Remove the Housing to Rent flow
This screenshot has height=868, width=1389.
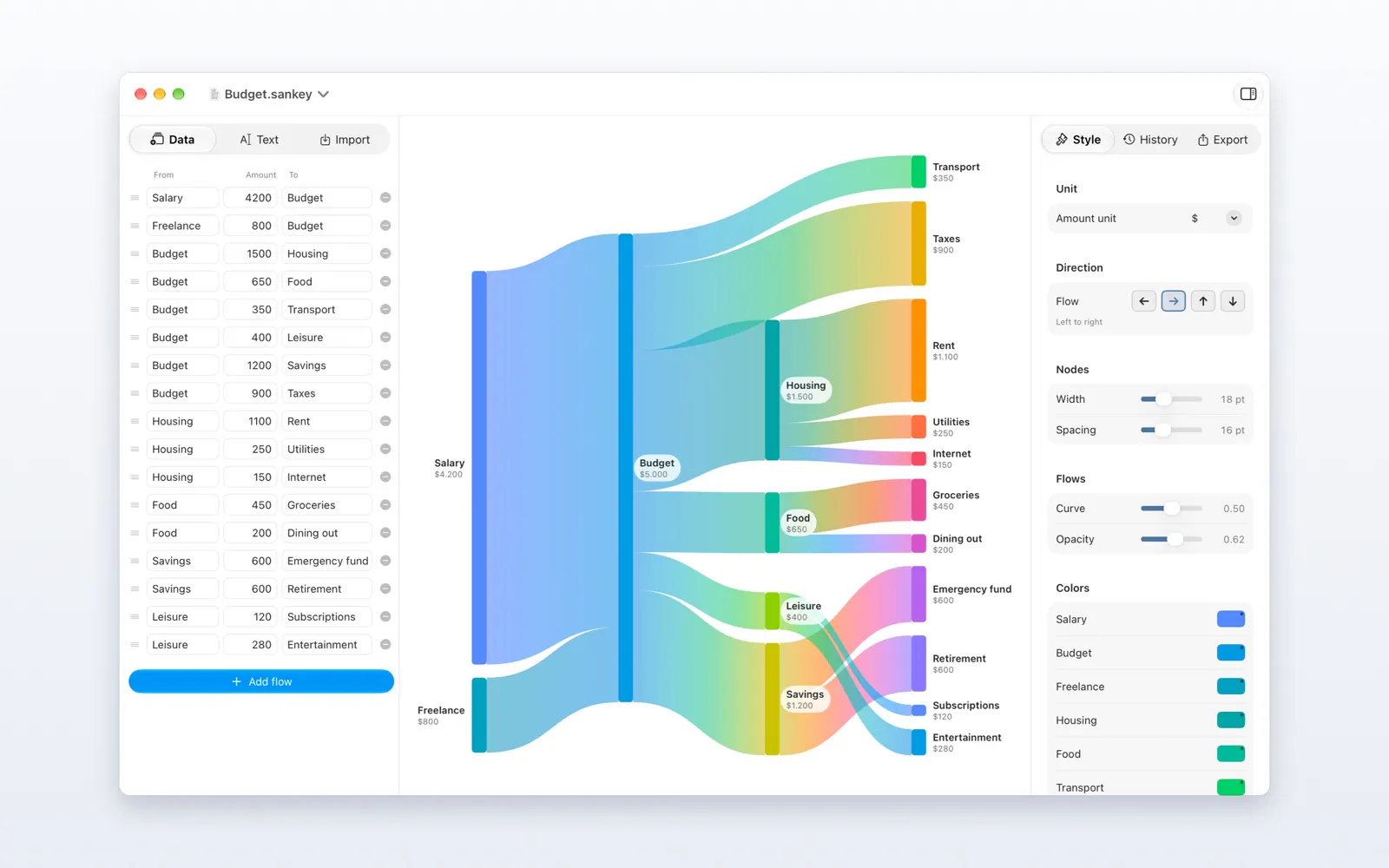click(385, 421)
